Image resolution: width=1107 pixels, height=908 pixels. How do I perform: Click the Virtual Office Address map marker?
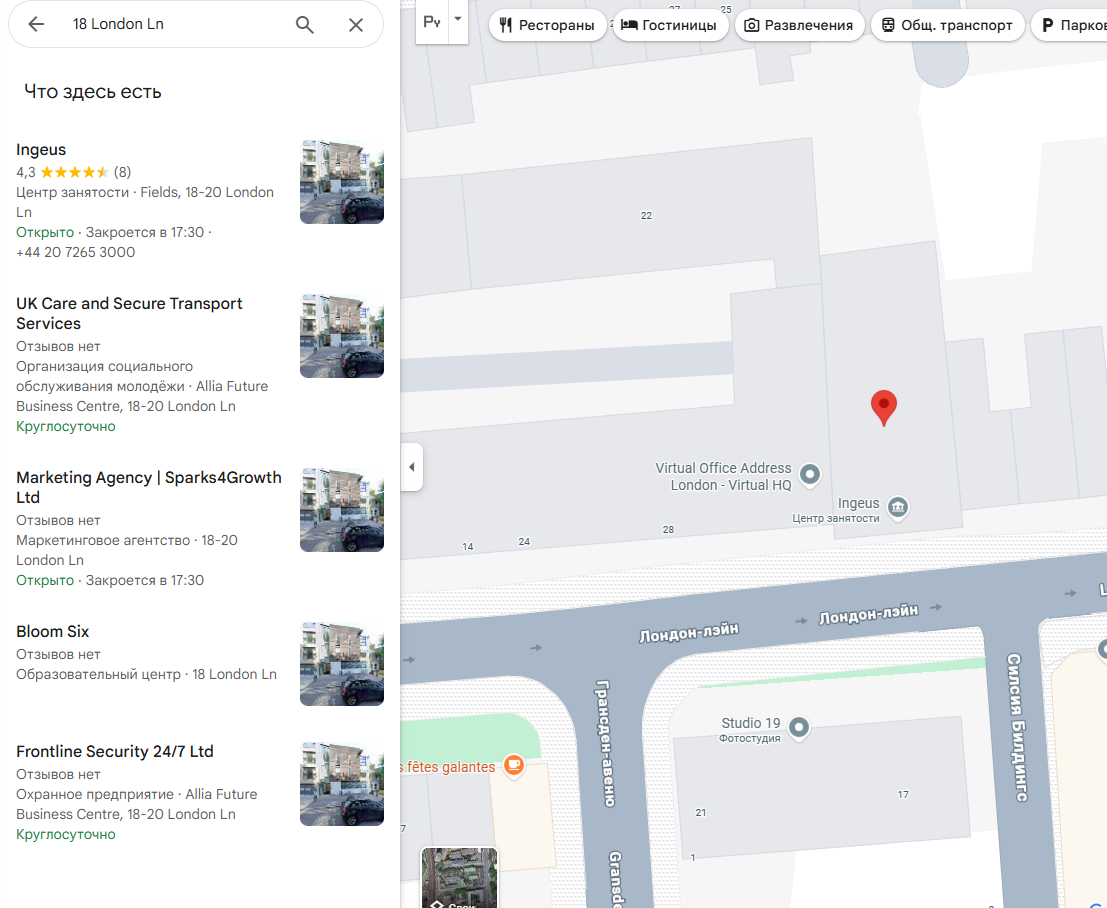click(x=810, y=474)
